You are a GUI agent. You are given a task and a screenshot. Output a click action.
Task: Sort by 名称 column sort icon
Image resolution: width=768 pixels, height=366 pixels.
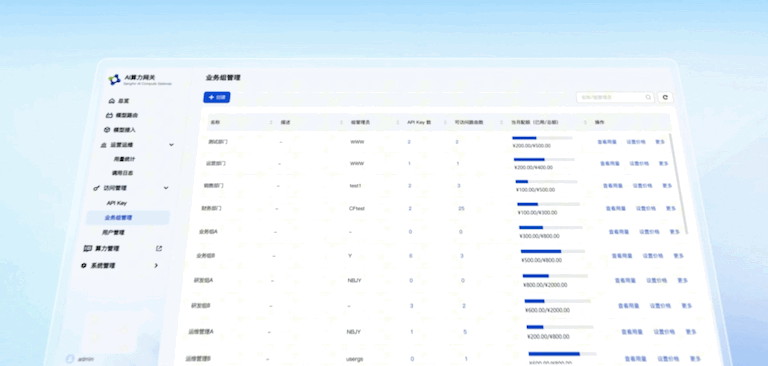point(271,122)
